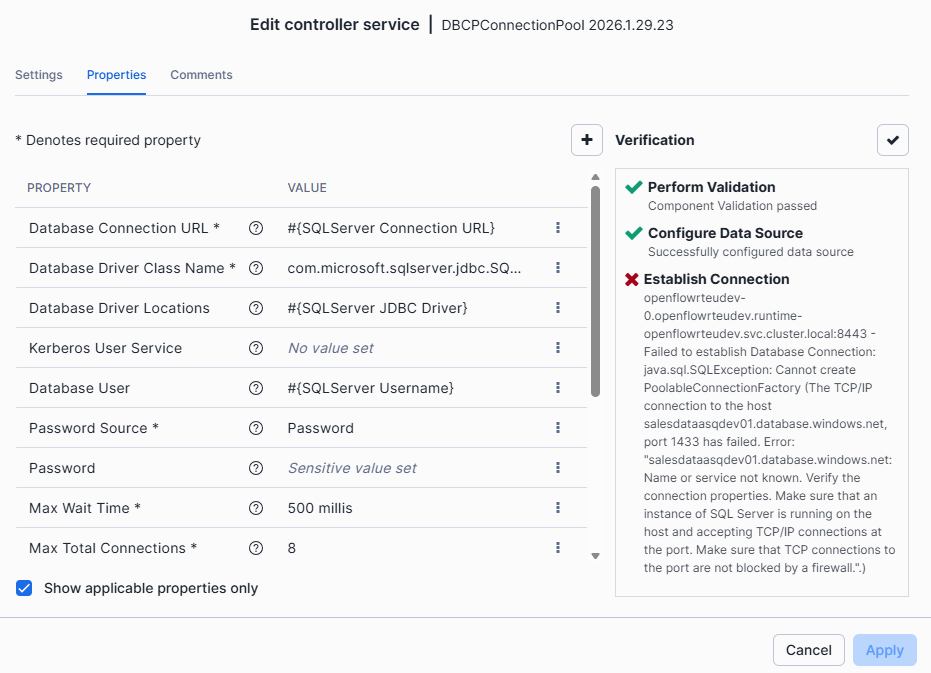Edit the Max Wait Time value 500 millis
The height and width of the screenshot is (673, 931).
(320, 508)
